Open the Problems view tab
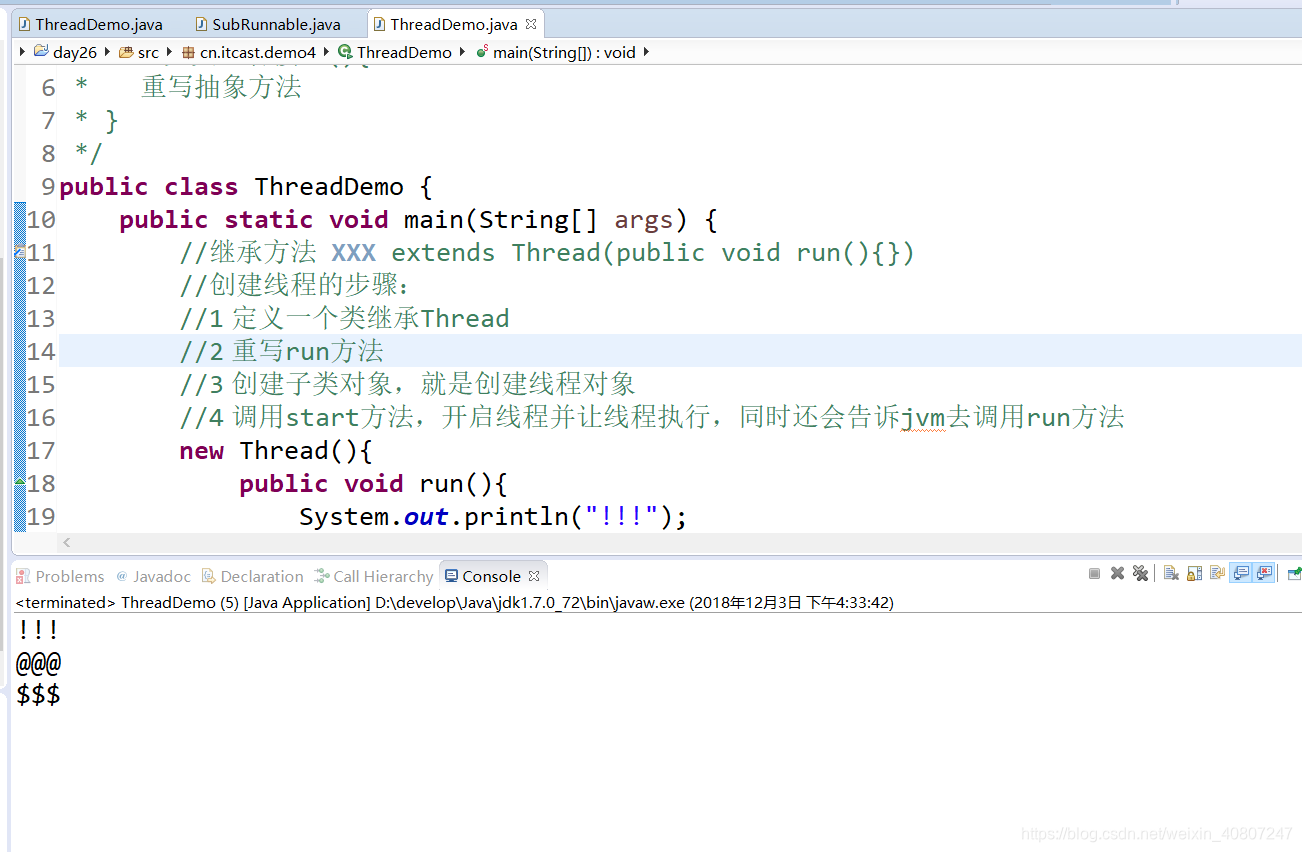Screen dimensions: 1302x852 pyautogui.click(x=60, y=576)
